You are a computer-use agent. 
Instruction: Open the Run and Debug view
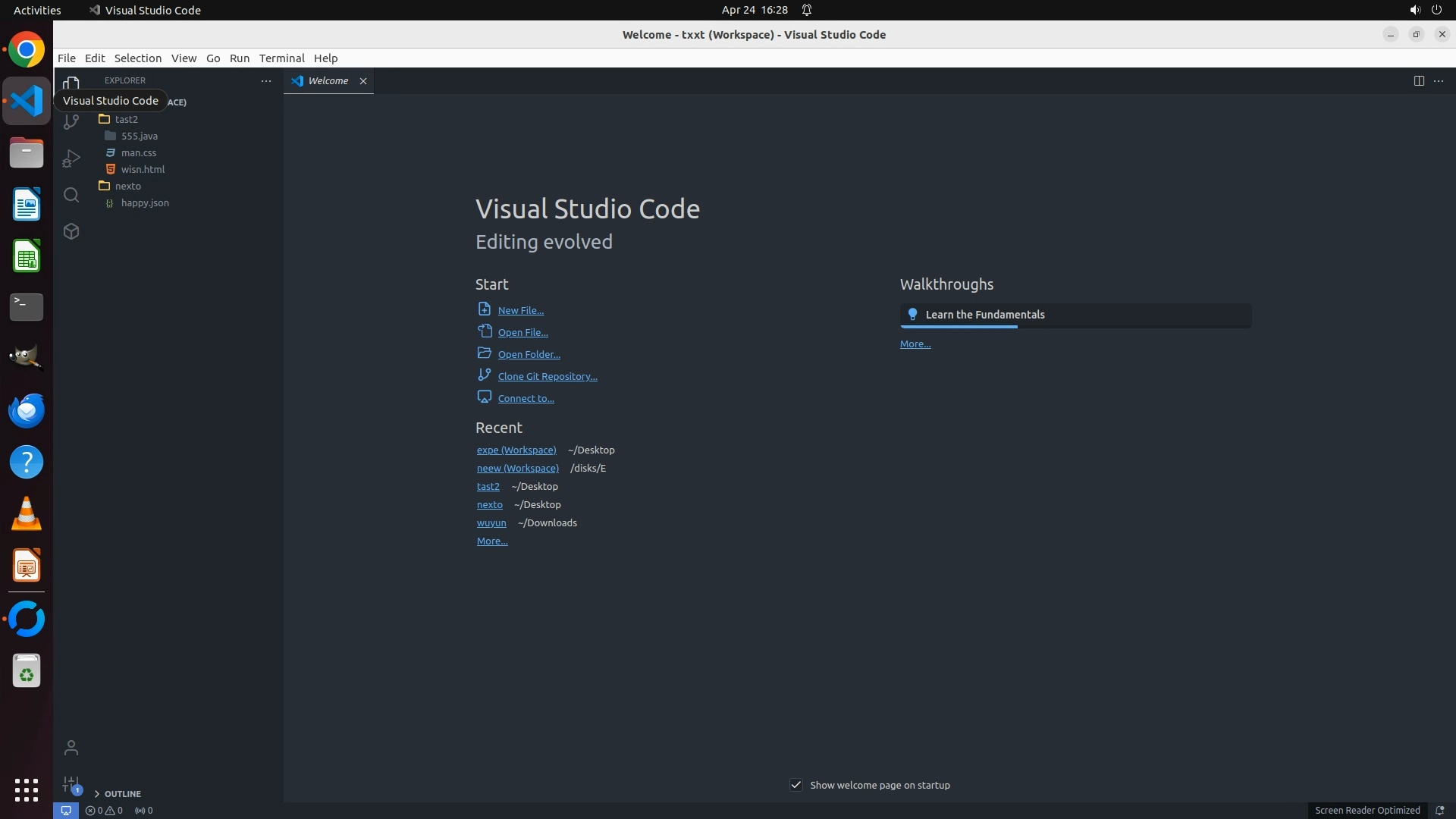[x=71, y=158]
